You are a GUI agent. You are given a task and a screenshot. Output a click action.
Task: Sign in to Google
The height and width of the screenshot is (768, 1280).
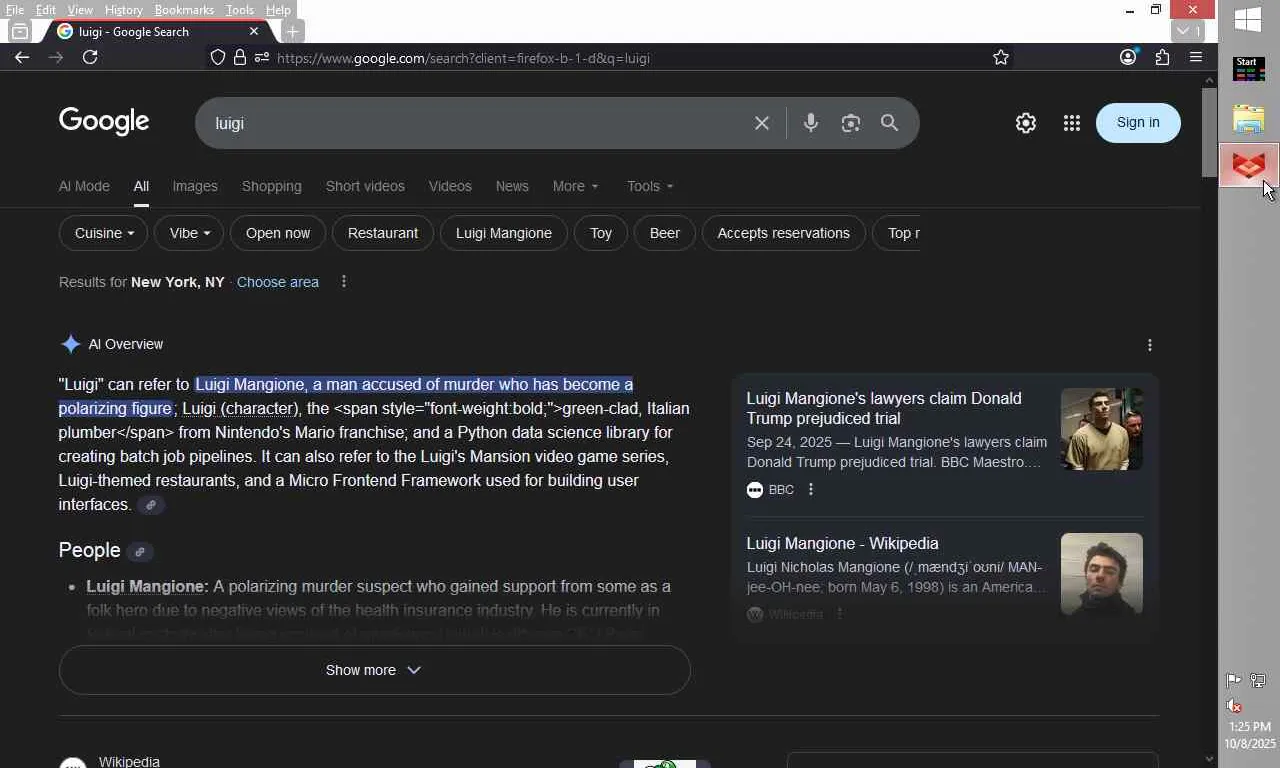click(x=1138, y=122)
